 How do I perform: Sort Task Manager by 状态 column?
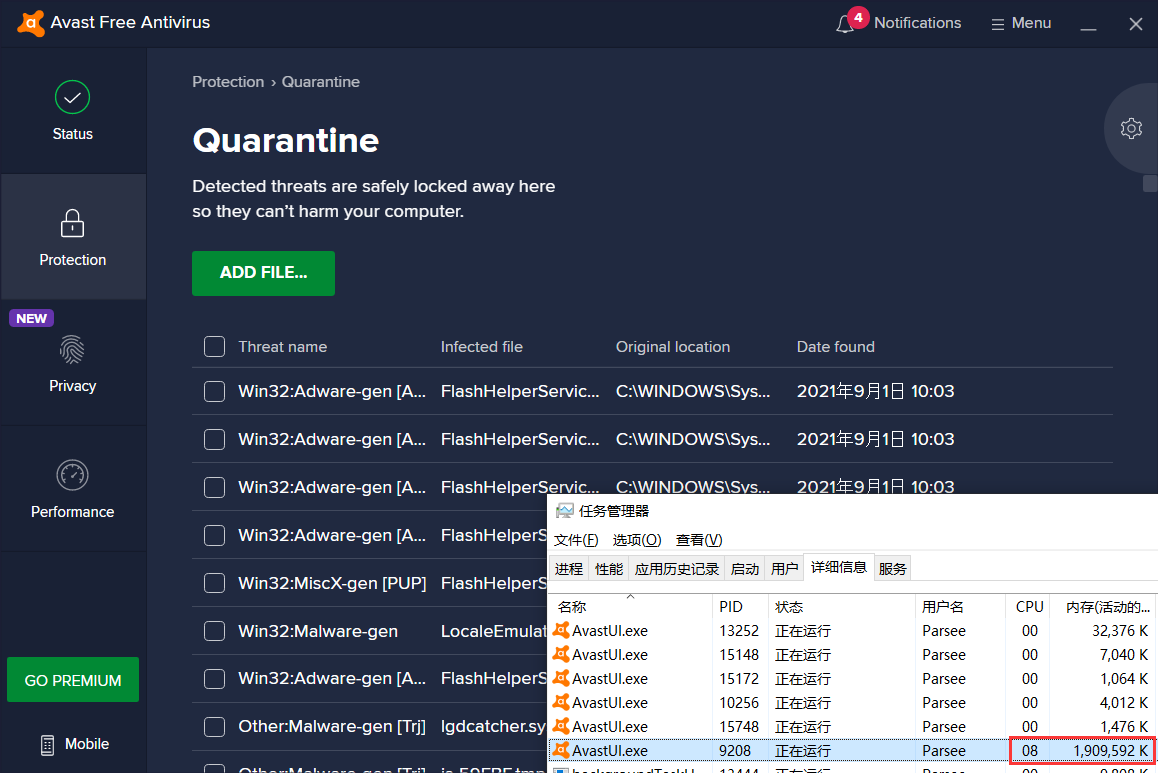(842, 606)
